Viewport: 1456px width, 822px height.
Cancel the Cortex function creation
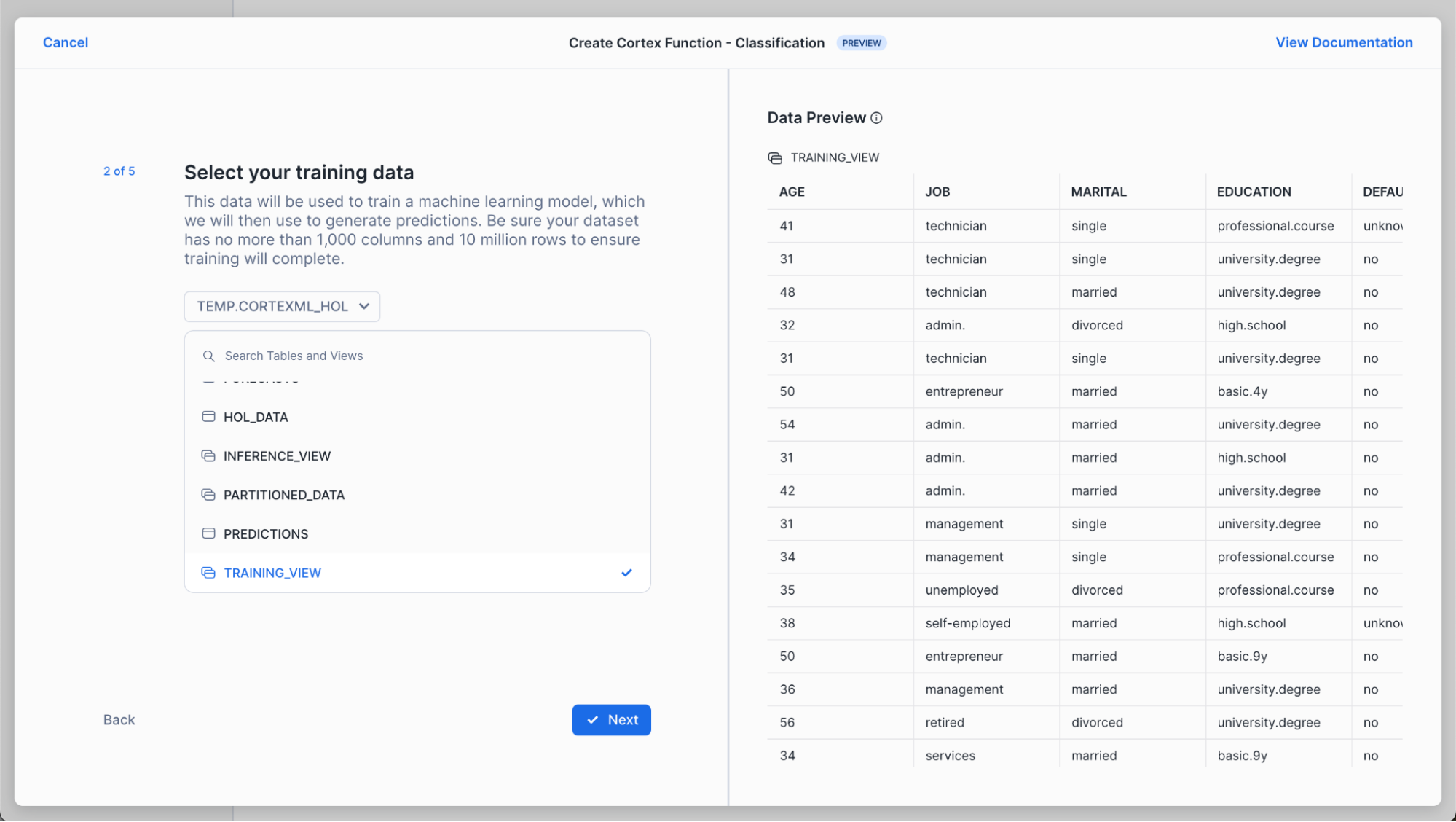click(x=66, y=42)
